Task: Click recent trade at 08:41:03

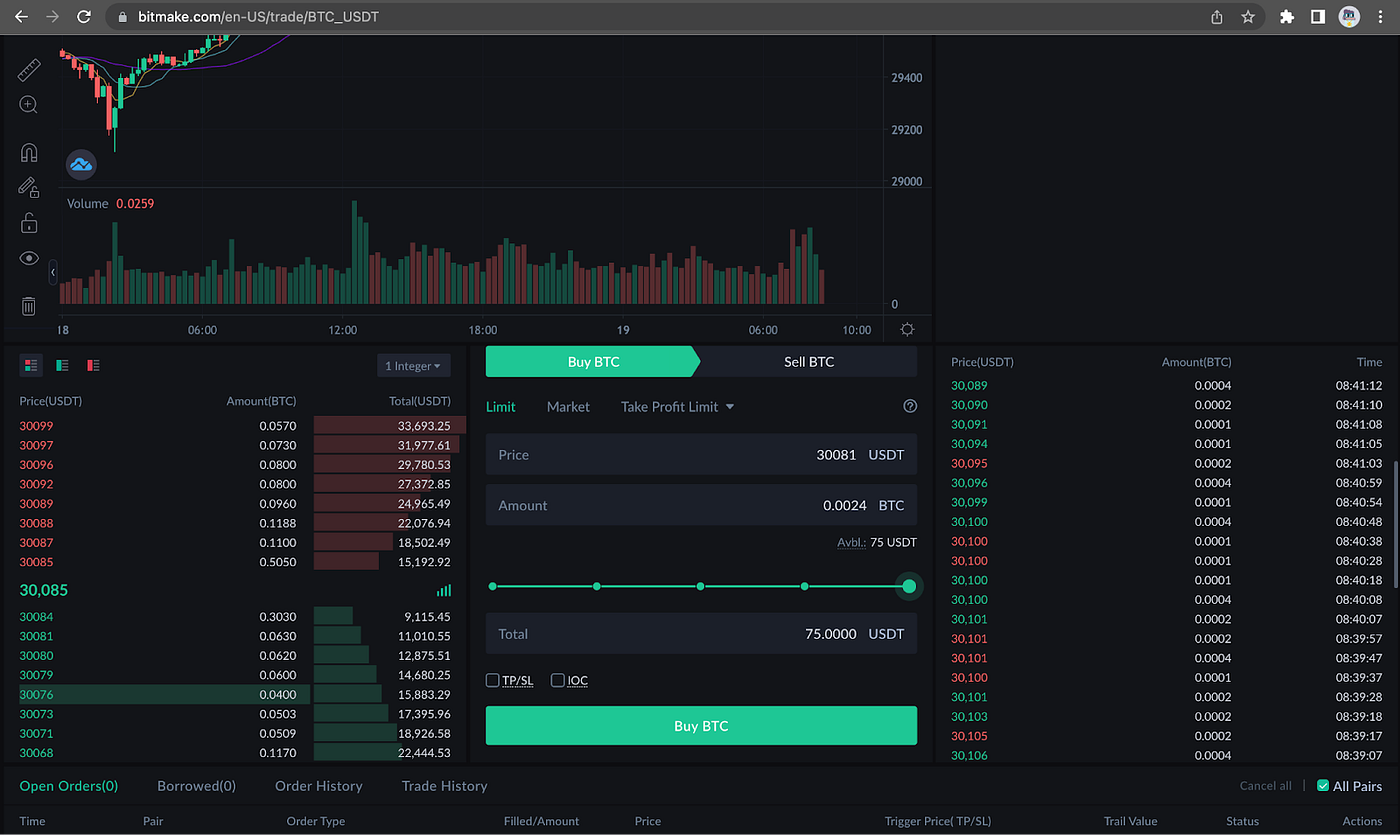Action: [x=1166, y=464]
